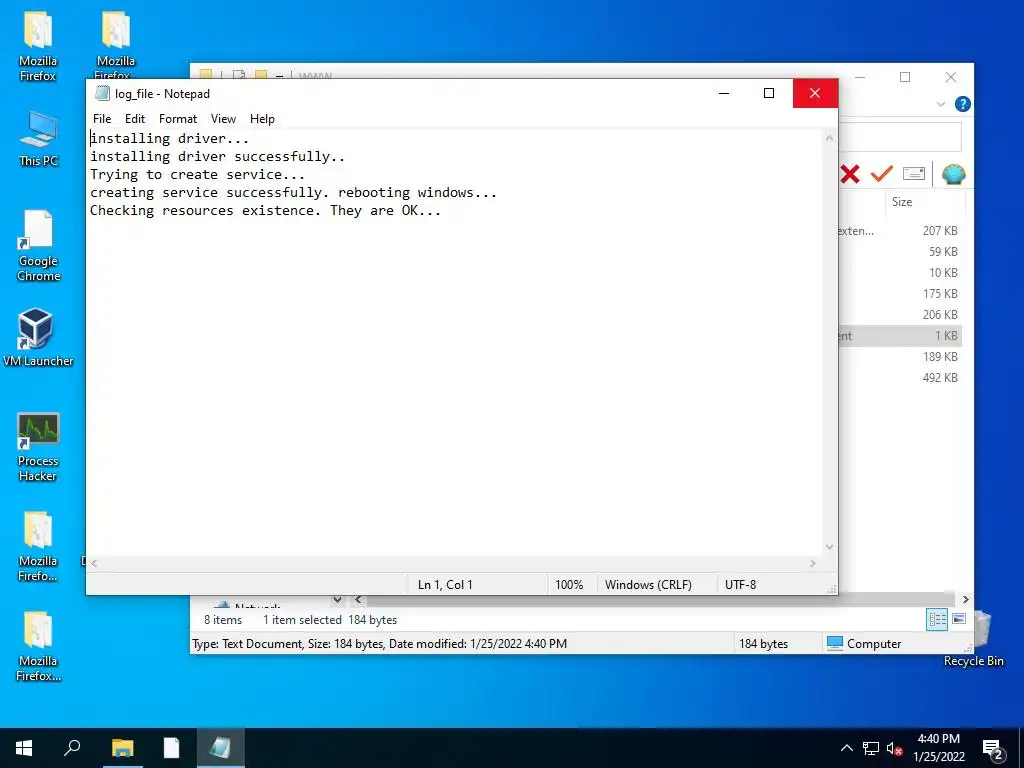The image size is (1024, 768).
Task: Open taskbar Search magnifier
Action: point(72,748)
